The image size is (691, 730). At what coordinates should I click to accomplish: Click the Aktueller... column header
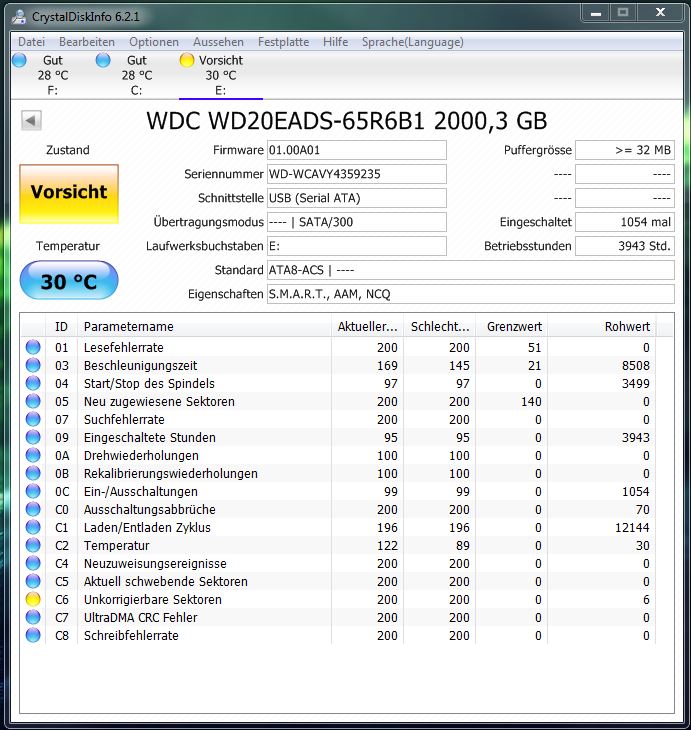tap(367, 326)
